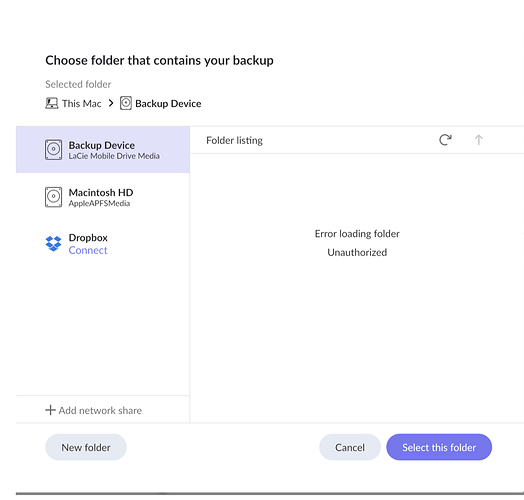Screen dimensions: 524x500
Task: Select the Dropbox entry in the sidebar
Action: pos(103,244)
